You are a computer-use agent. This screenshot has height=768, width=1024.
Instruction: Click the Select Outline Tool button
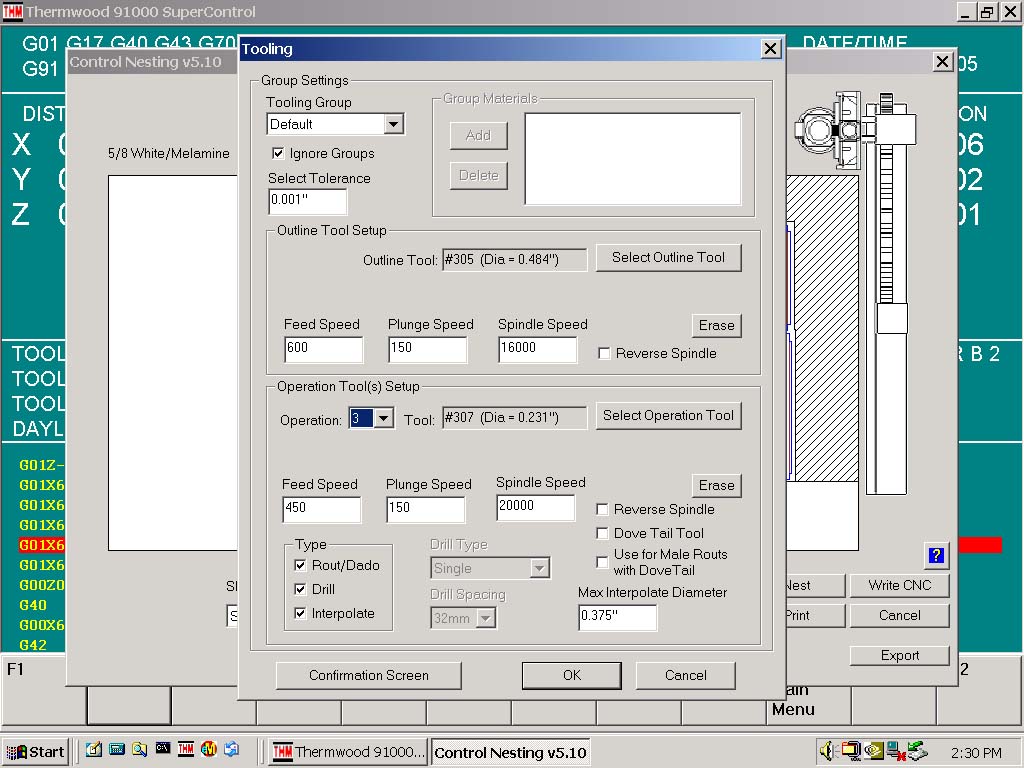click(x=668, y=258)
